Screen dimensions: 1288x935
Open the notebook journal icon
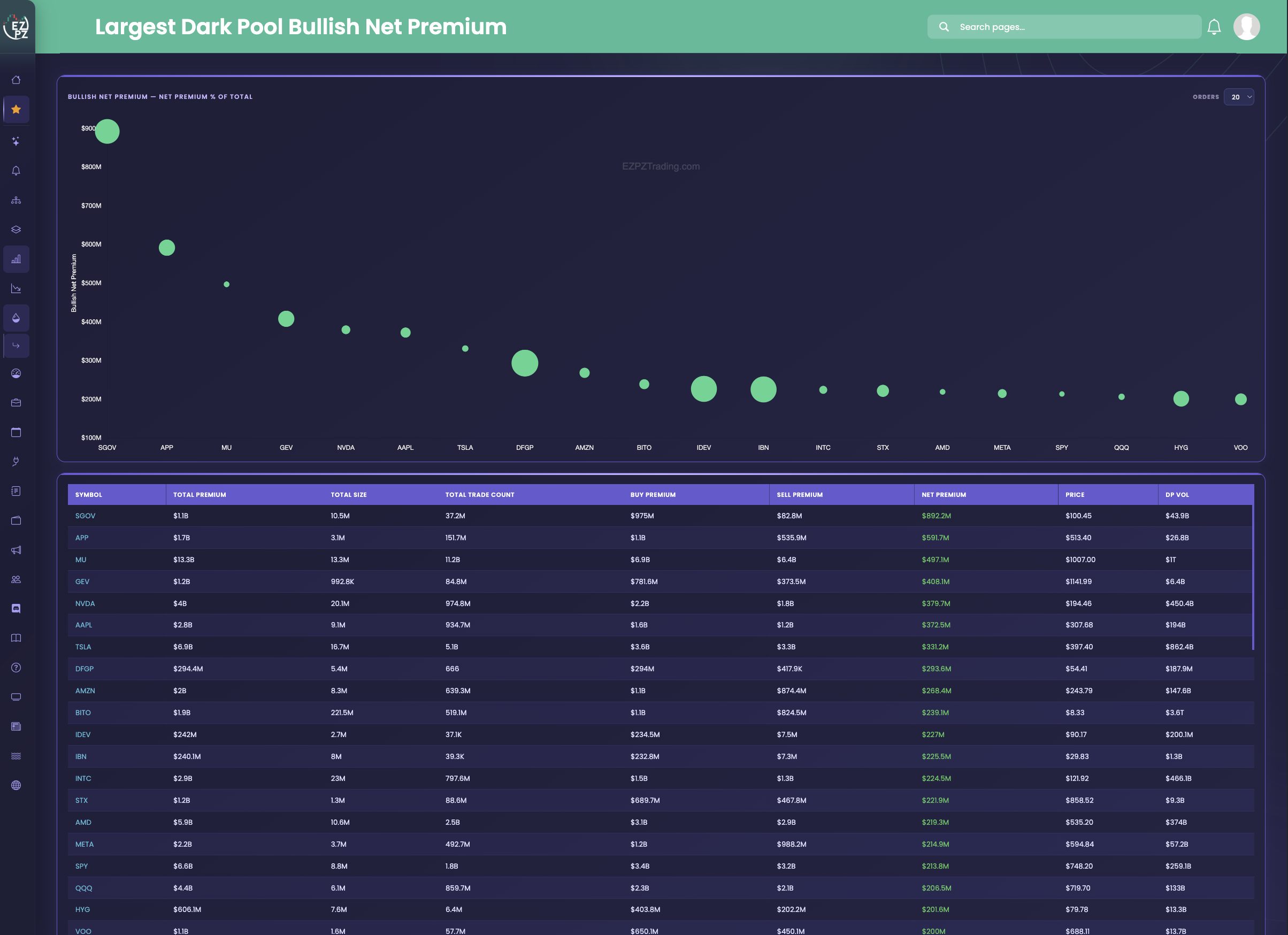point(16,491)
